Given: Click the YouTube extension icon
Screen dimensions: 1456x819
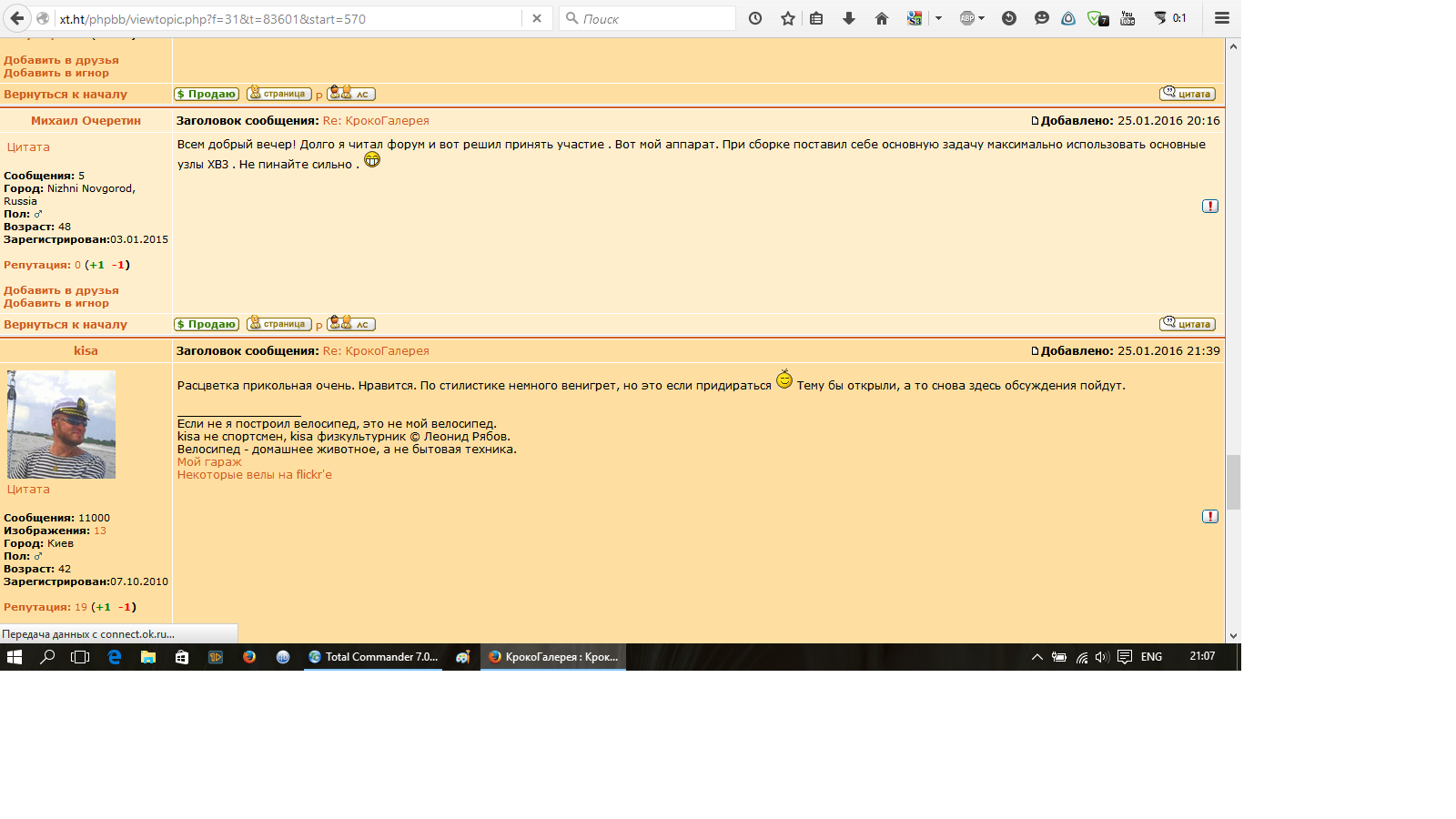Looking at the screenshot, I should [x=1127, y=18].
